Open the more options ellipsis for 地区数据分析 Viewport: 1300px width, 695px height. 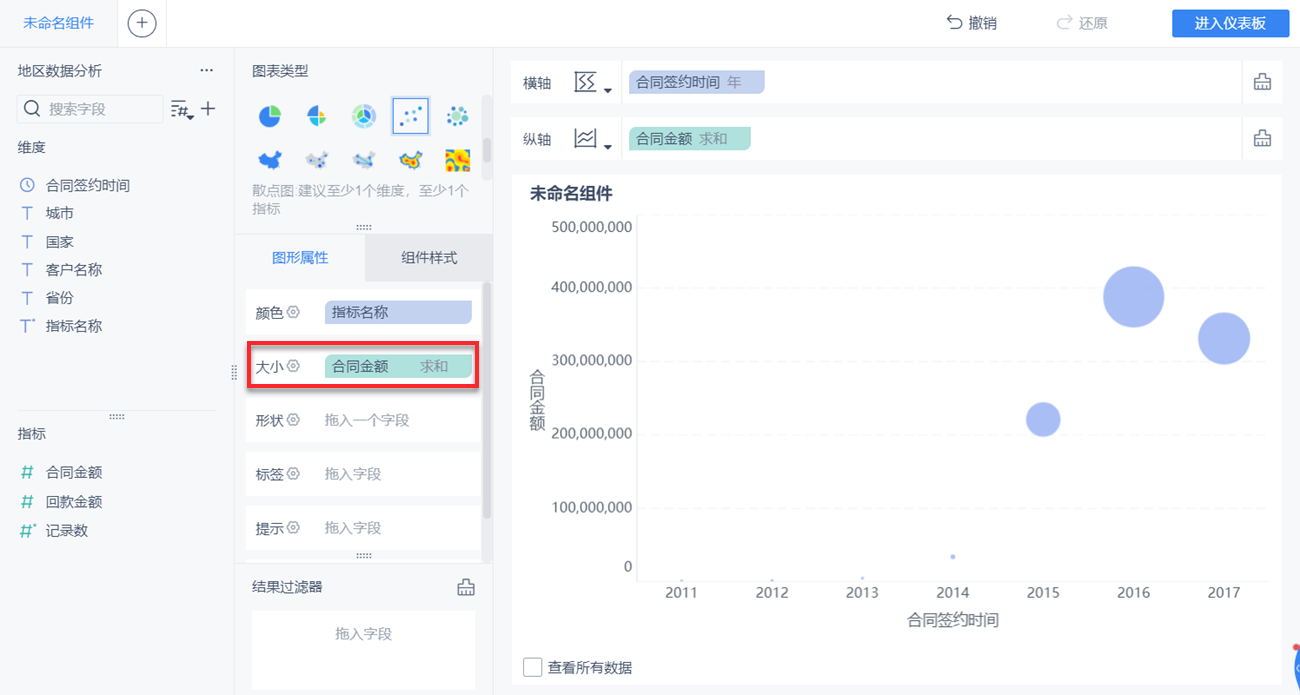206,71
